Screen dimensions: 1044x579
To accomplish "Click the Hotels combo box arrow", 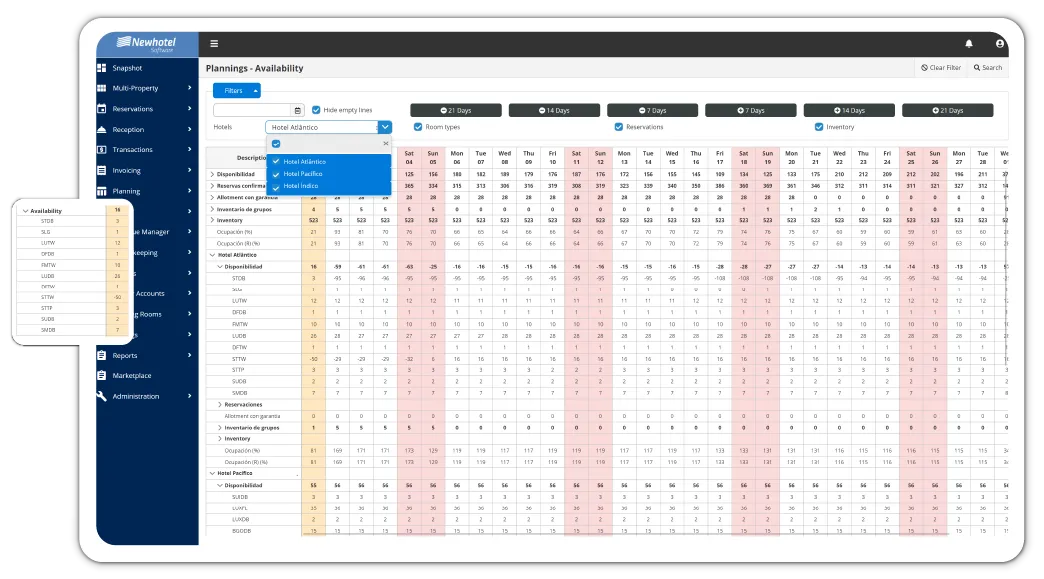I will point(385,127).
